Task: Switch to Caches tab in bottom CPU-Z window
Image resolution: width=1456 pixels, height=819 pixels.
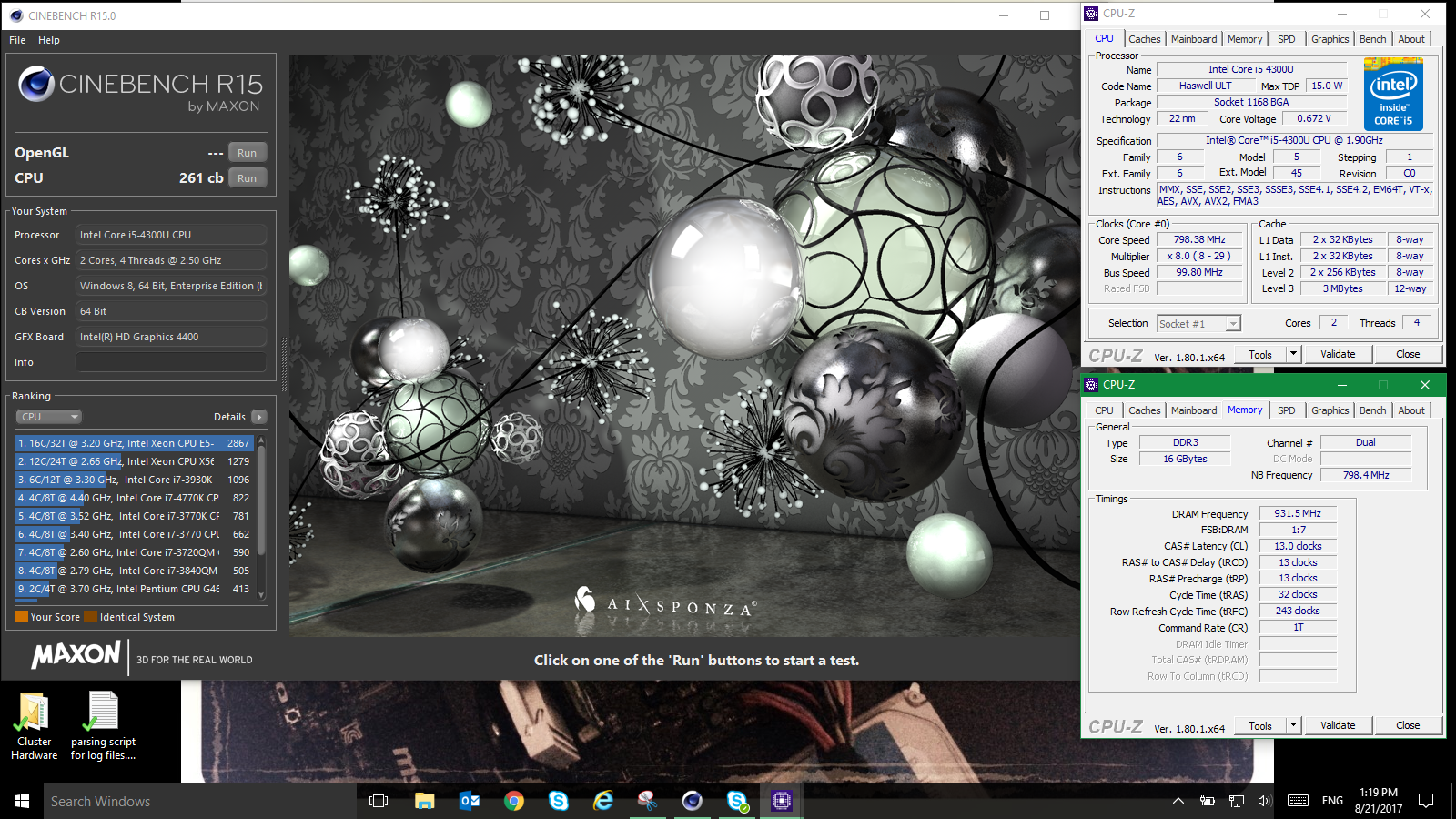Action: click(x=1144, y=410)
